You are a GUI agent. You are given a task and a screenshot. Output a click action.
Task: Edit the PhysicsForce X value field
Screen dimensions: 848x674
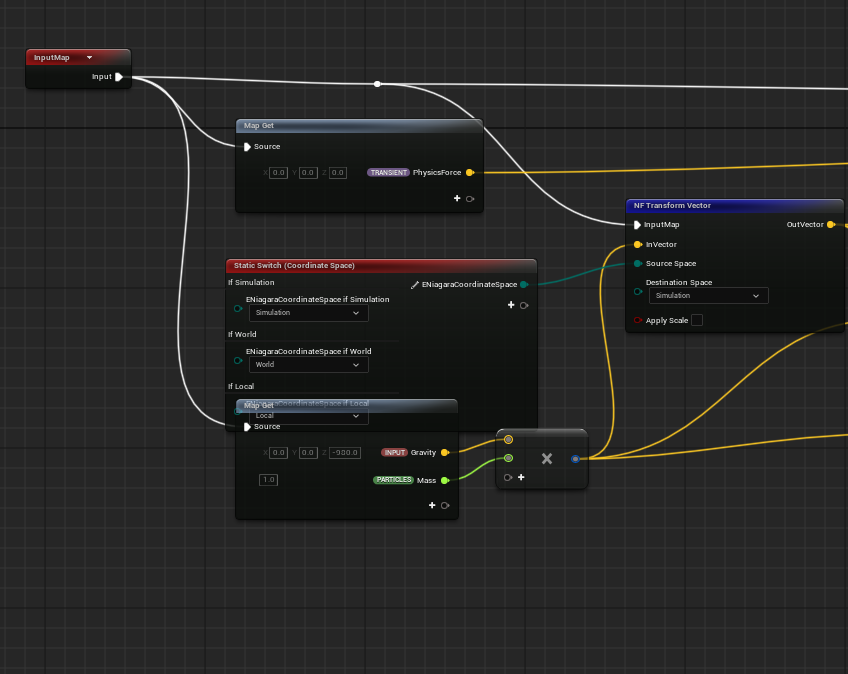tap(279, 173)
